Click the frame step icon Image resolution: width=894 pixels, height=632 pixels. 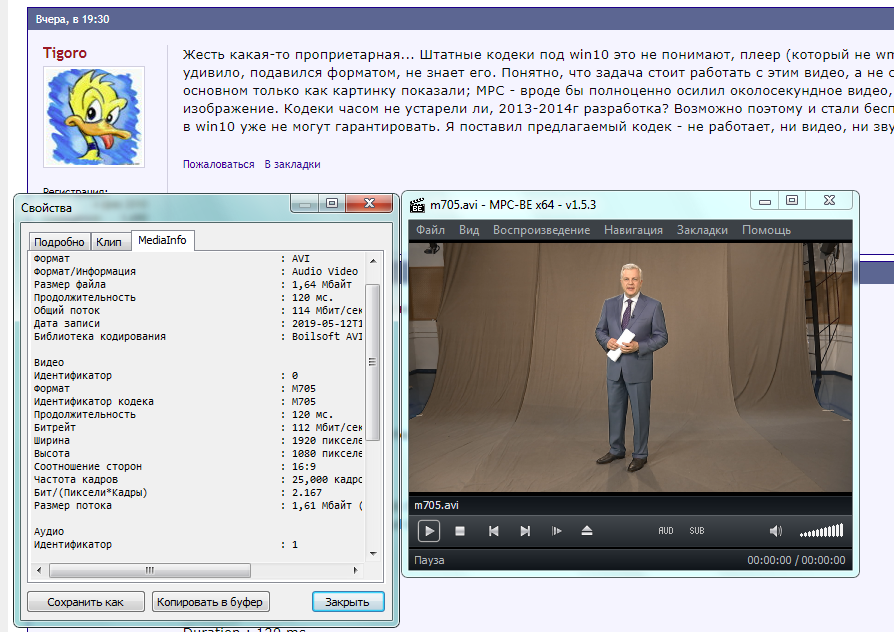[x=557, y=531]
